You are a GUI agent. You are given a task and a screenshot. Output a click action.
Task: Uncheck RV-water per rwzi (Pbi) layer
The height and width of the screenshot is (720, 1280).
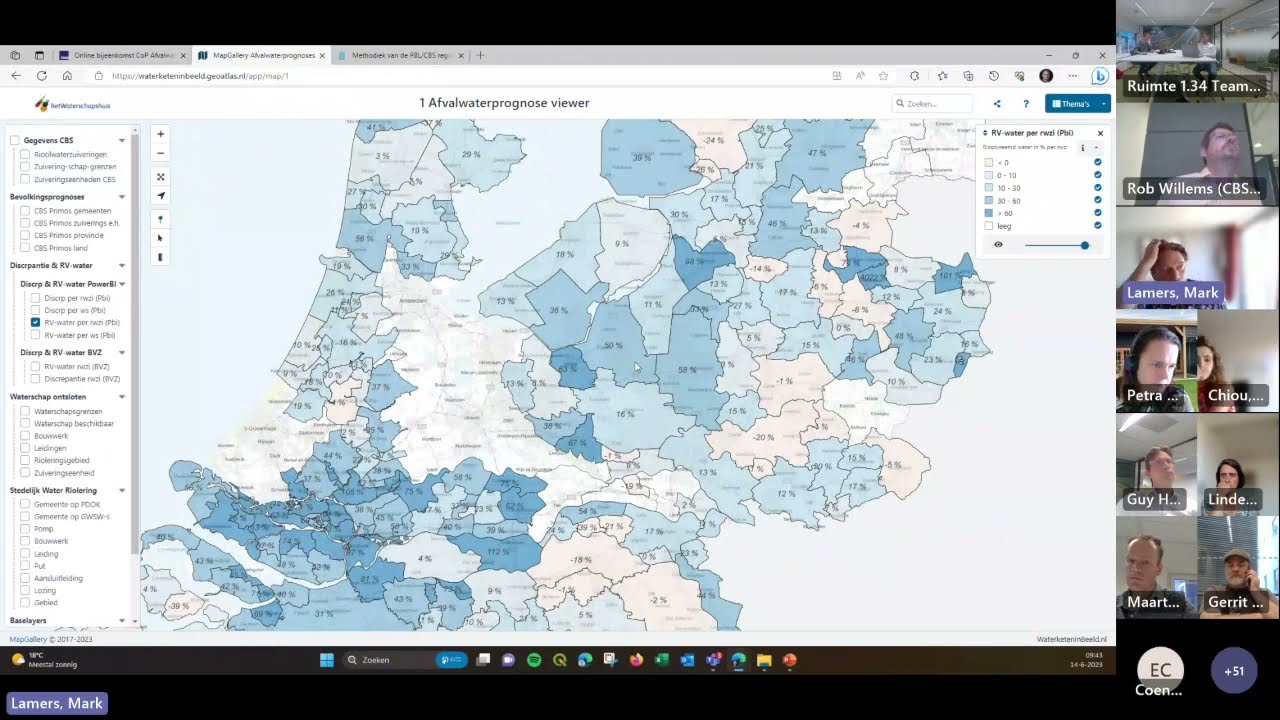click(x=35, y=322)
